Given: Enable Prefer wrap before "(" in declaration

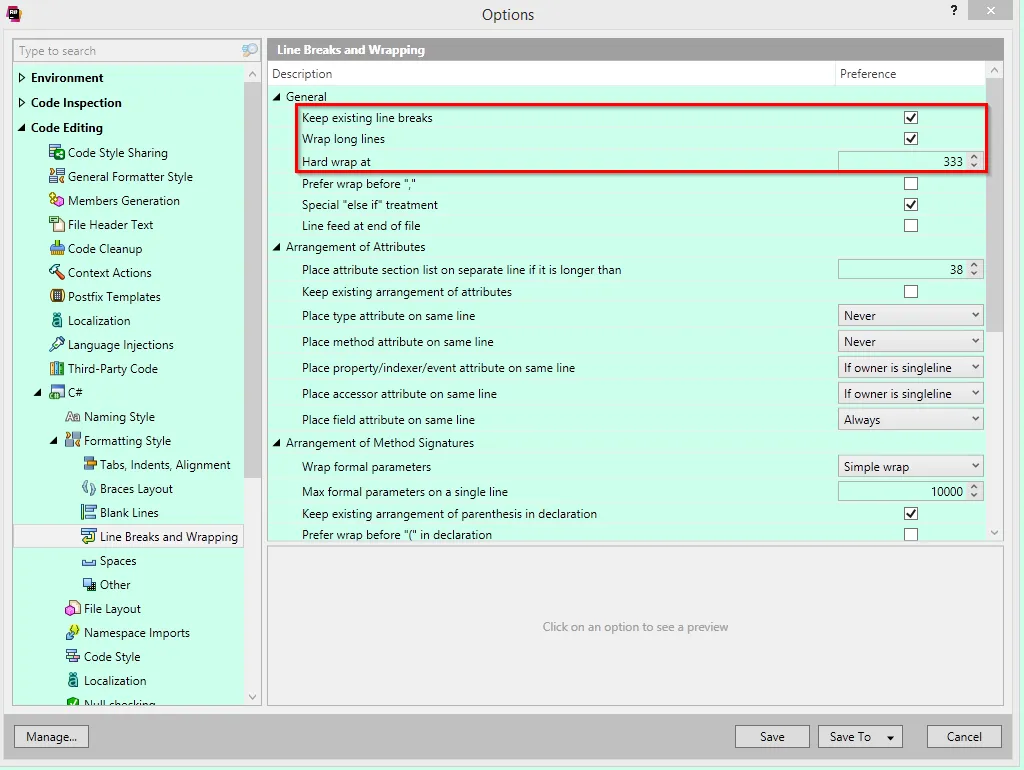Looking at the screenshot, I should (910, 534).
